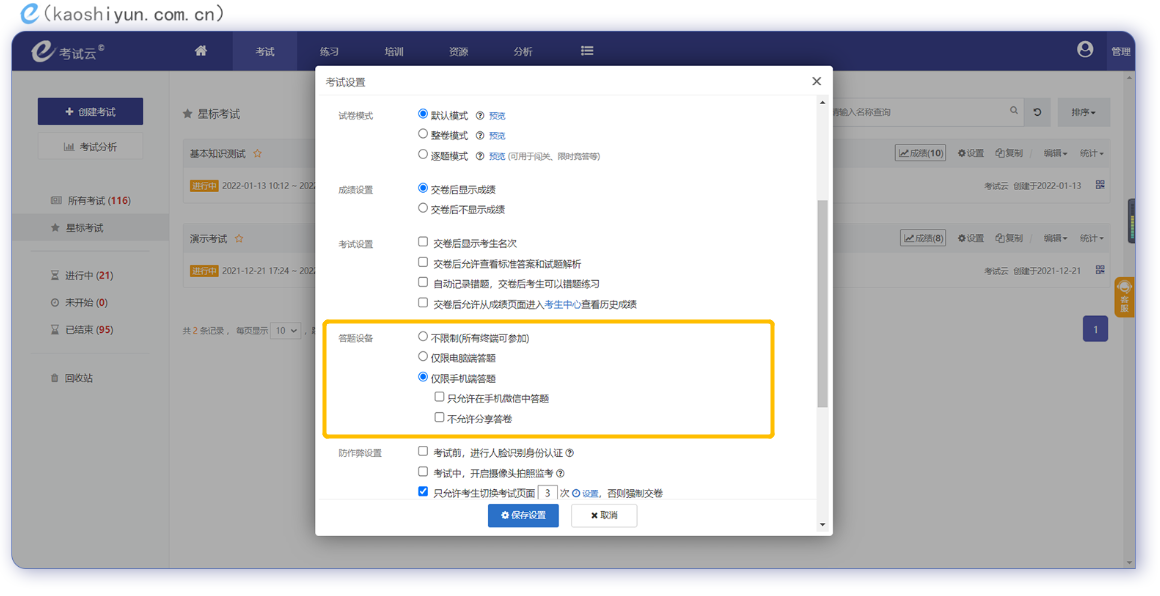Expand 编辑 dropdown for 基本知识测试
This screenshot has width=1160, height=596.
point(1055,154)
